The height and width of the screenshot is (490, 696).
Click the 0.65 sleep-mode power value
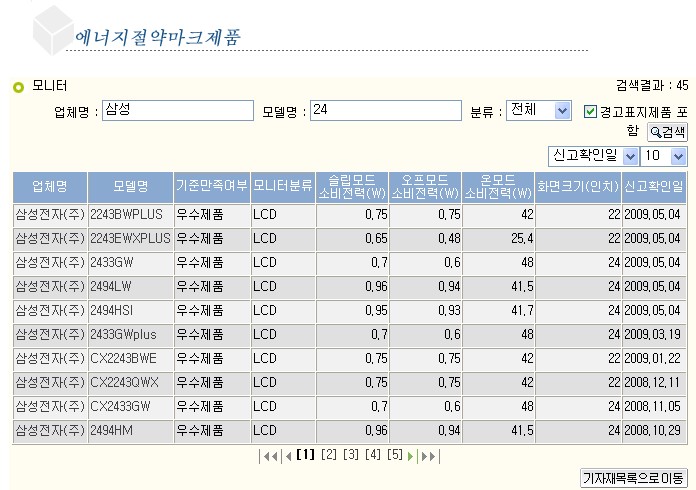tap(376, 239)
